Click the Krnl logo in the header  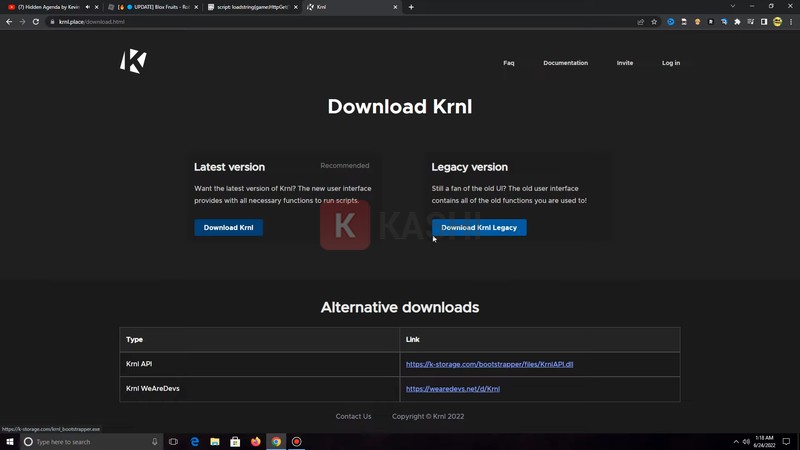133,61
